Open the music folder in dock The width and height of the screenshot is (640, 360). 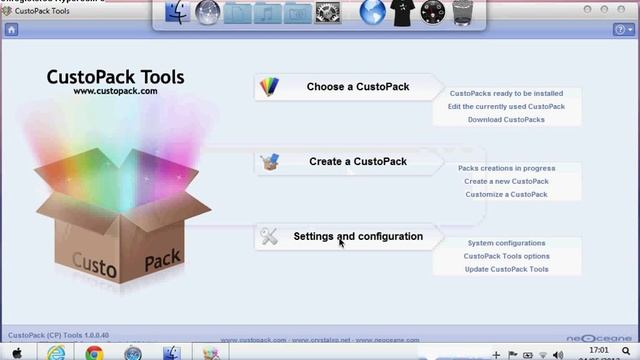click(268, 13)
